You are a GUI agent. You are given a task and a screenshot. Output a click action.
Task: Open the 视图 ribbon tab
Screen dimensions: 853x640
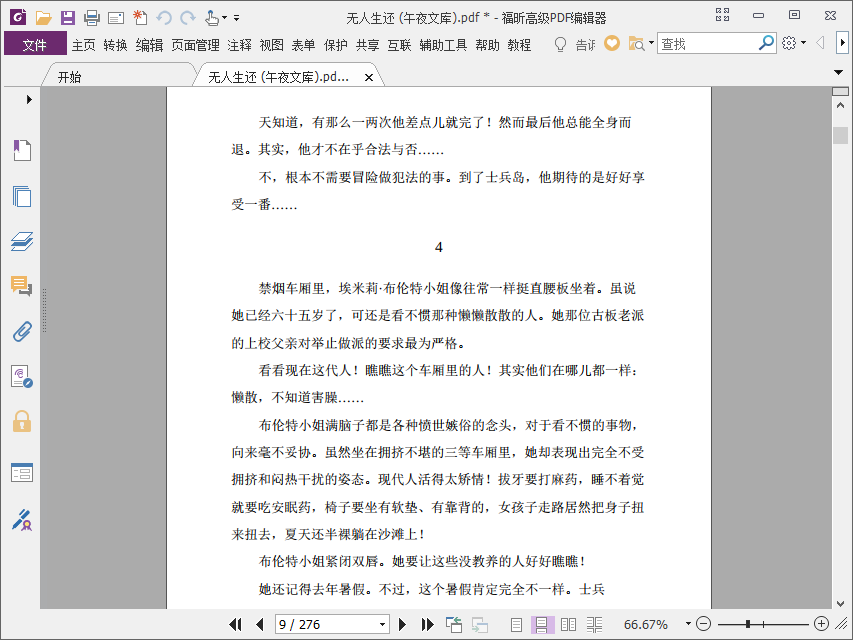point(271,45)
